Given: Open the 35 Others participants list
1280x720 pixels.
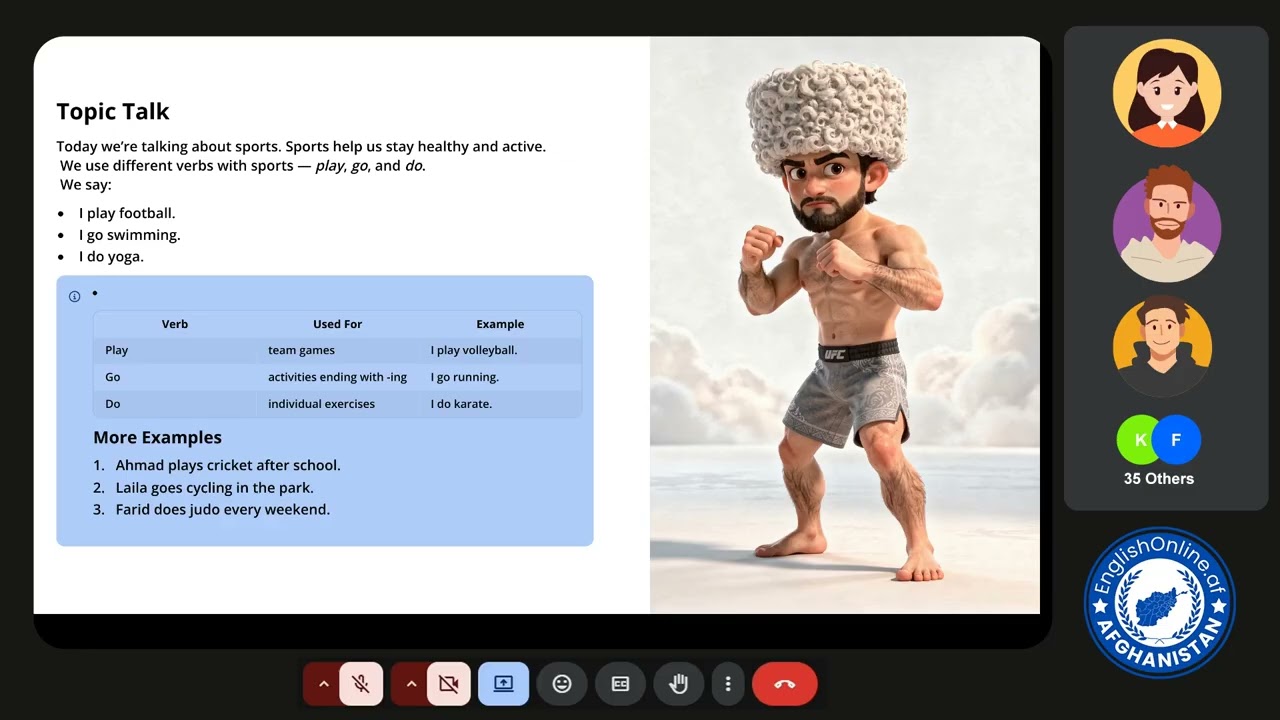Looking at the screenshot, I should (1158, 478).
